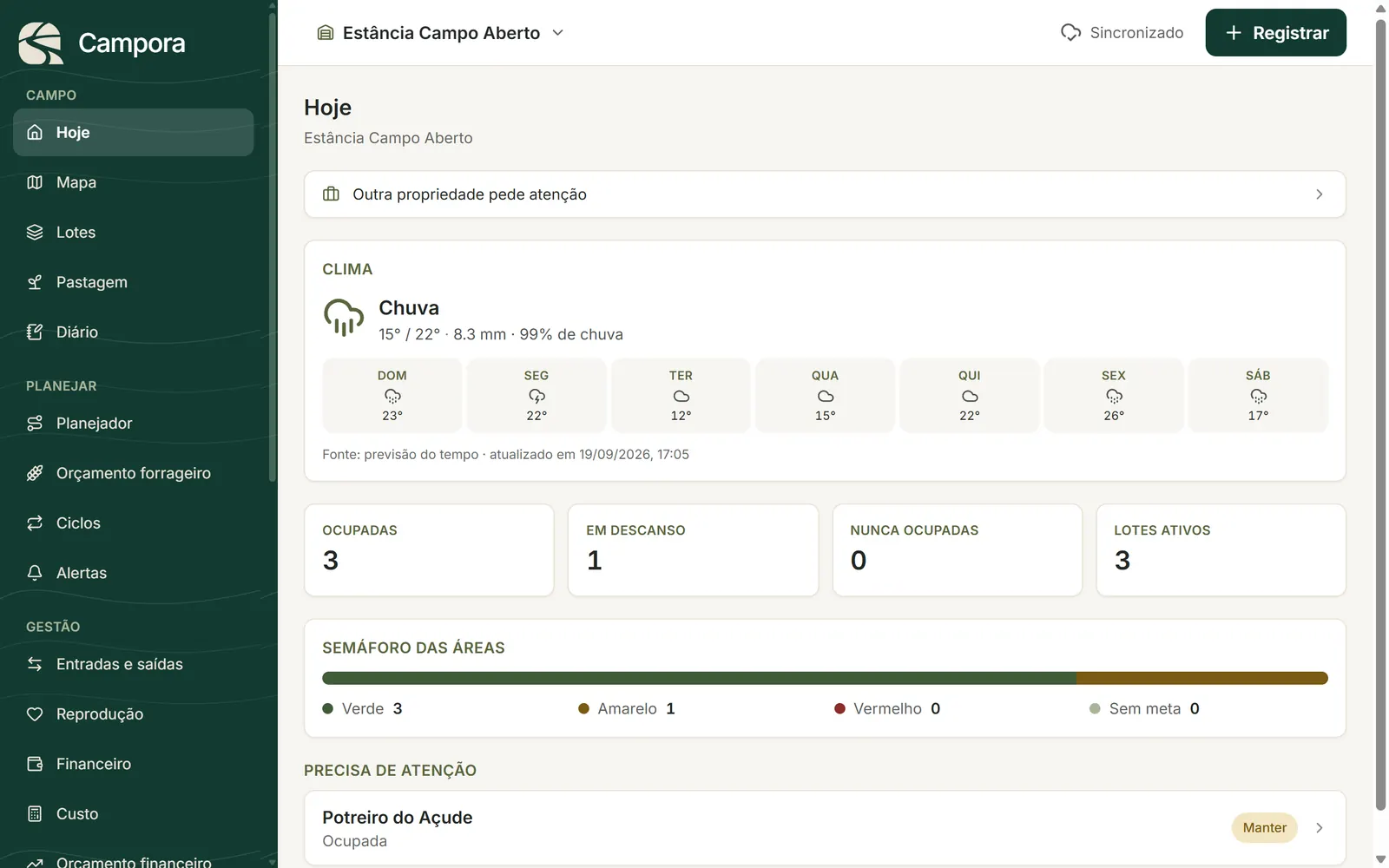Click the green segment of semáforo bar
1389x868 pixels.
point(699,678)
